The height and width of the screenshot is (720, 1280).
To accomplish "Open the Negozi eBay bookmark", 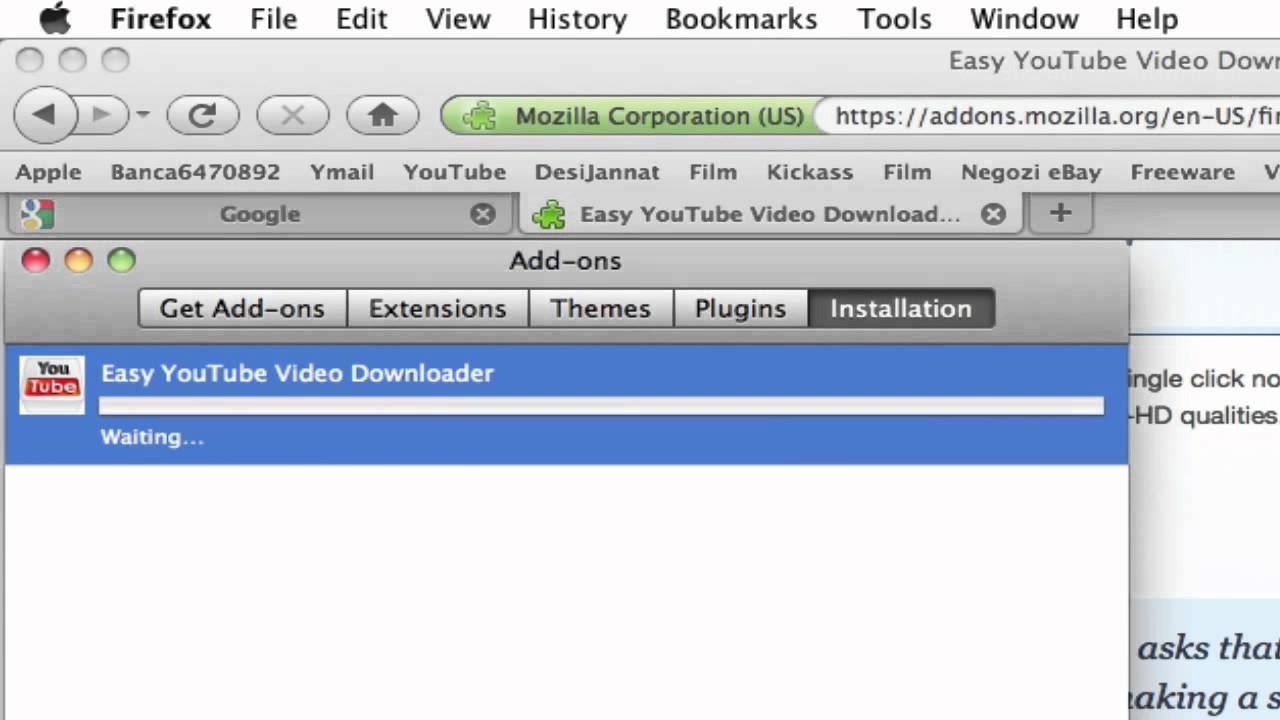I will 1031,172.
